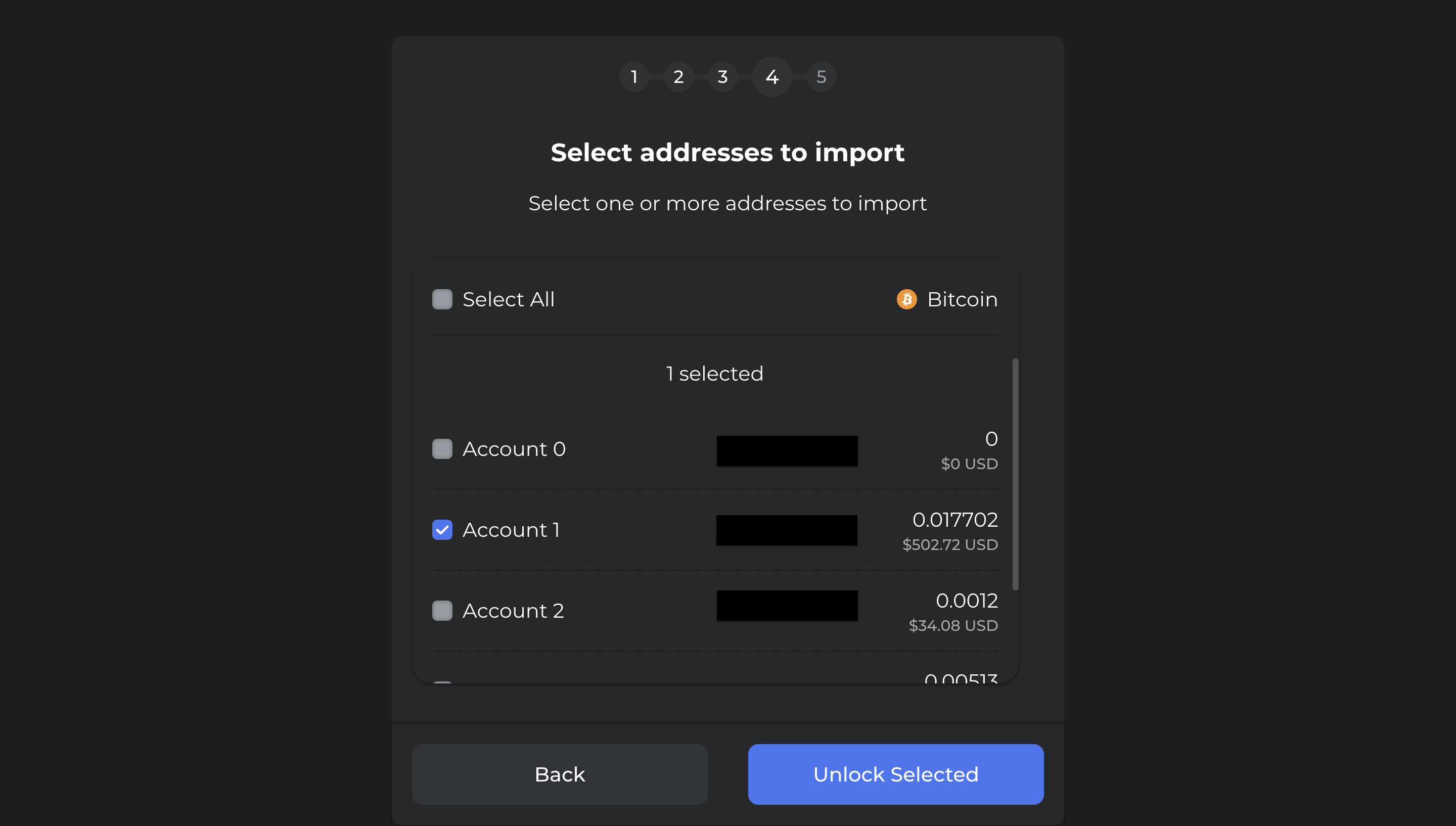The image size is (1456, 826).
Task: Click the Unlock Selected button
Action: pos(896,774)
